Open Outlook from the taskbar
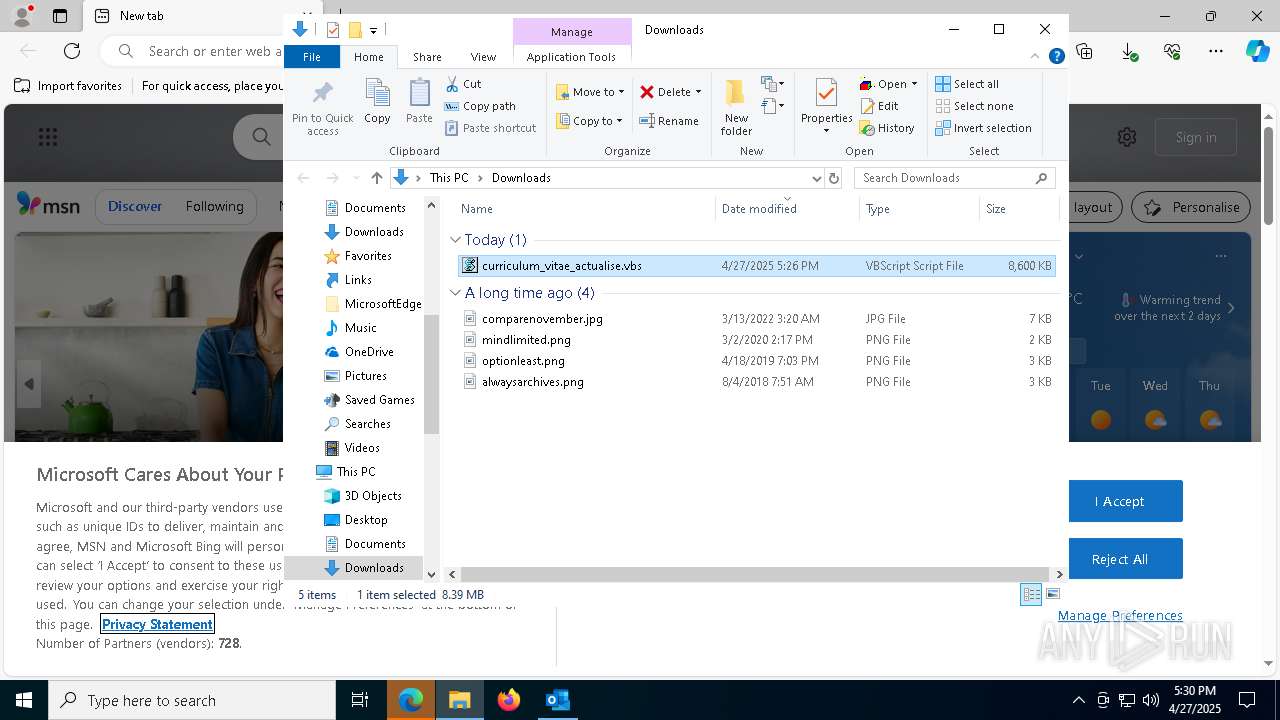The image size is (1280, 720). [557, 700]
